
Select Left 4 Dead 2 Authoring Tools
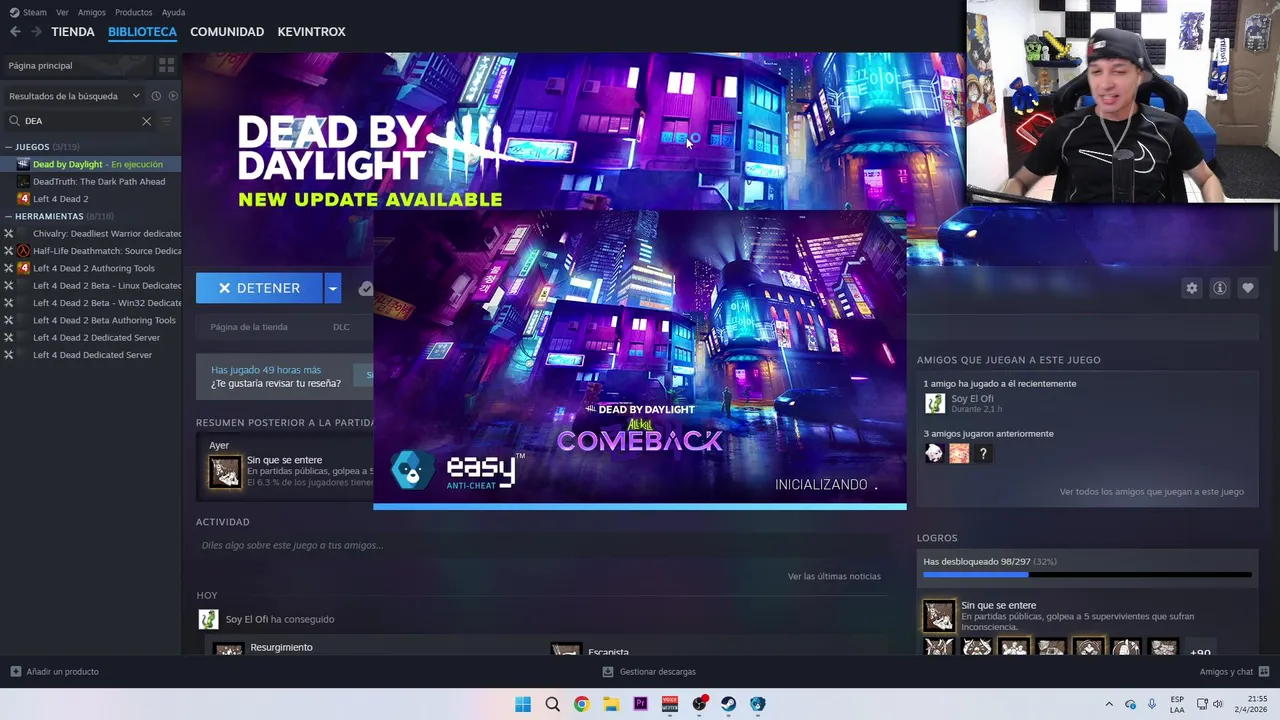pyautogui.click(x=90, y=268)
